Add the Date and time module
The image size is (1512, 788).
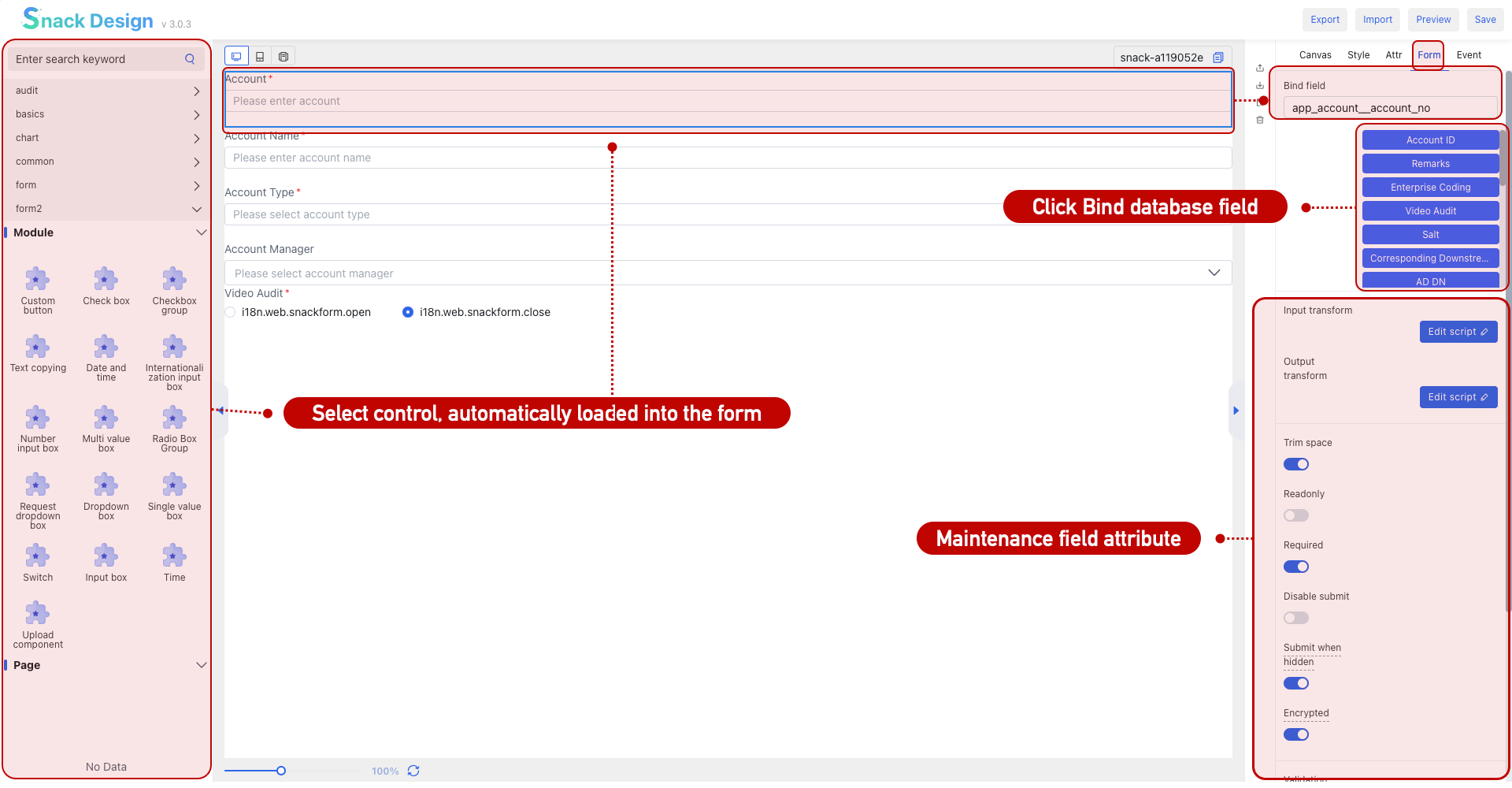(106, 359)
